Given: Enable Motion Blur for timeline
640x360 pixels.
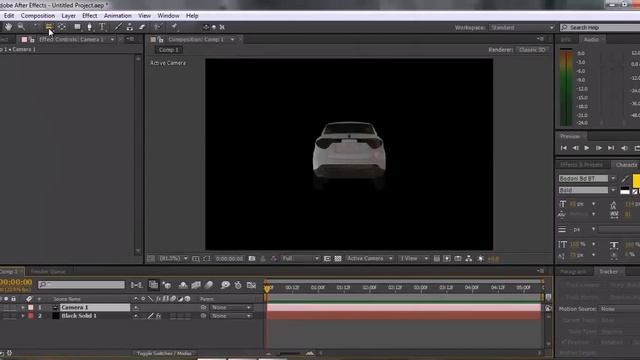Looking at the screenshot, I should point(209,285).
